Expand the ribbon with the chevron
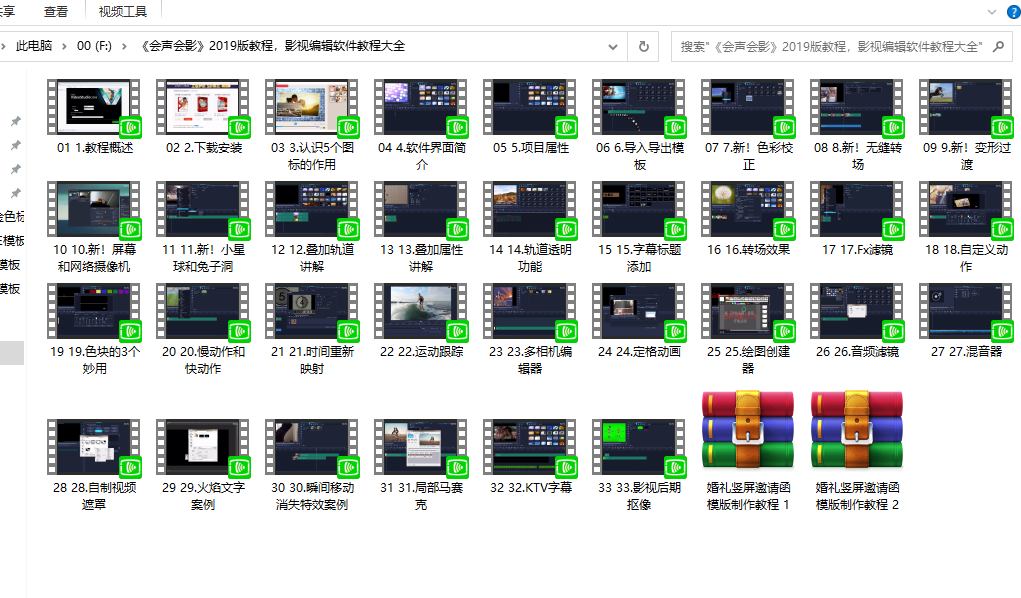The width and height of the screenshot is (1021, 598). [x=992, y=12]
